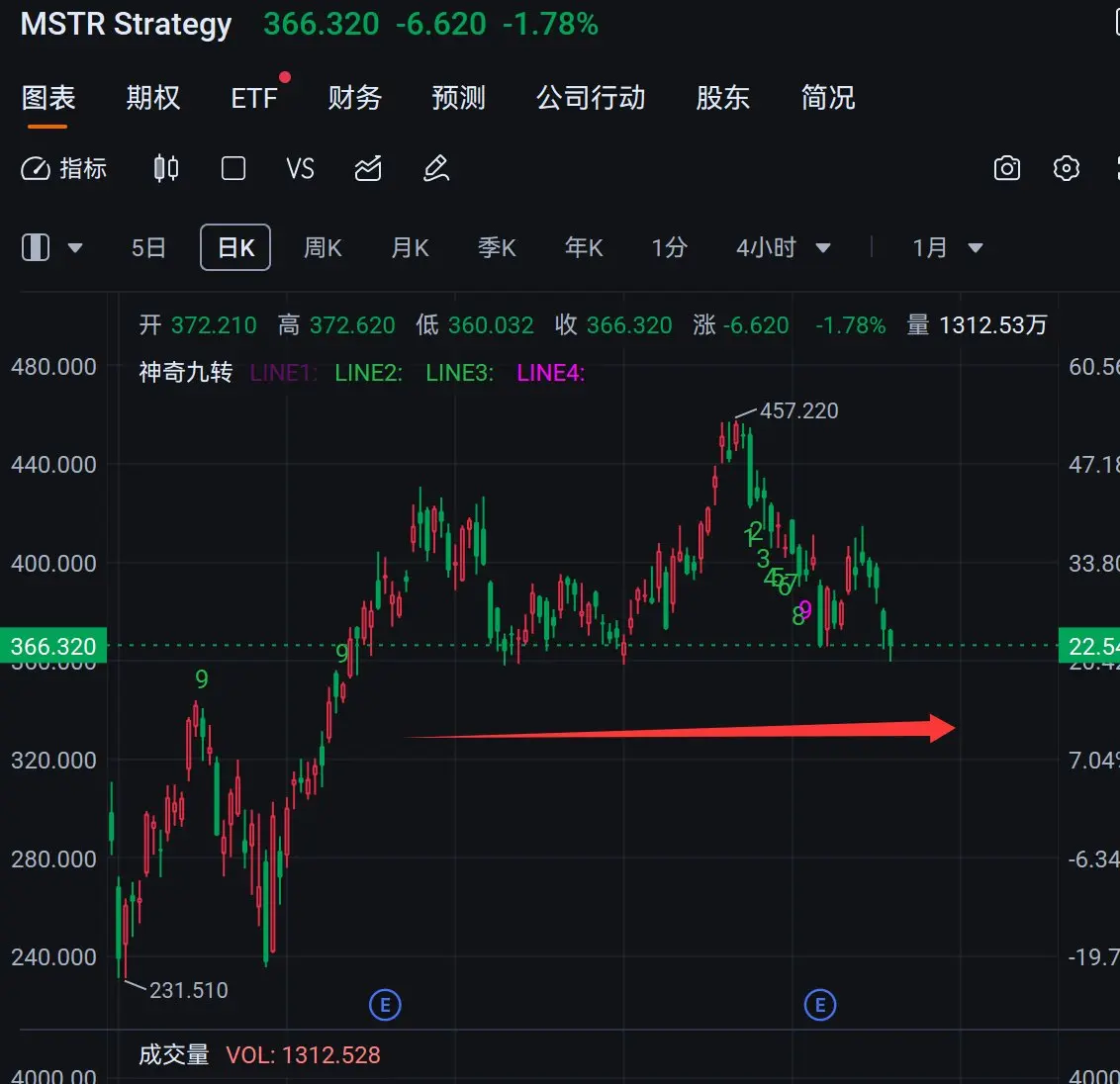Click the VOL: 1312.528 value
This screenshot has width=1120, height=1084.
click(303, 1055)
